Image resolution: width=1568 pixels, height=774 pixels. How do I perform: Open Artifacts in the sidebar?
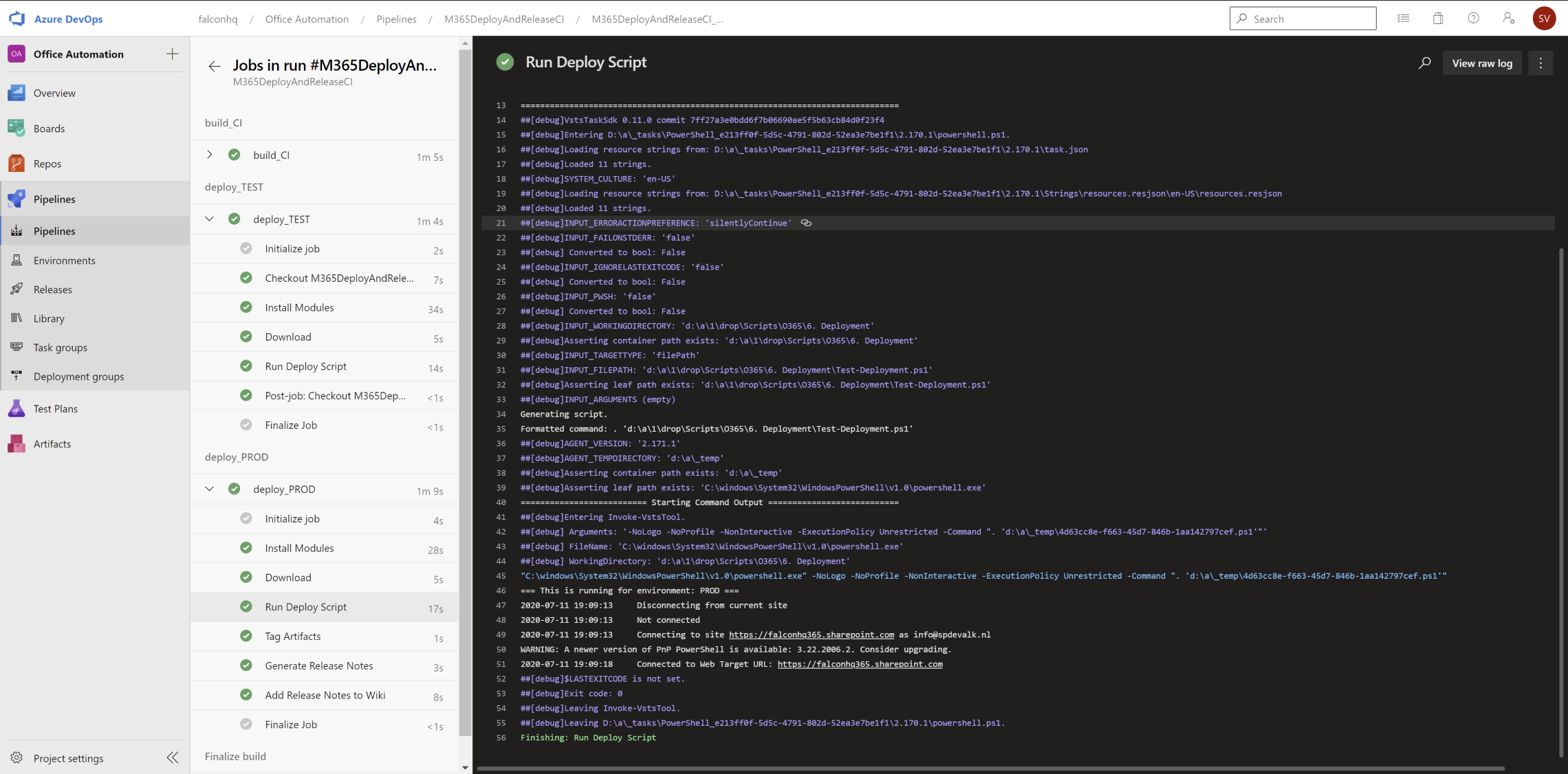click(95, 443)
